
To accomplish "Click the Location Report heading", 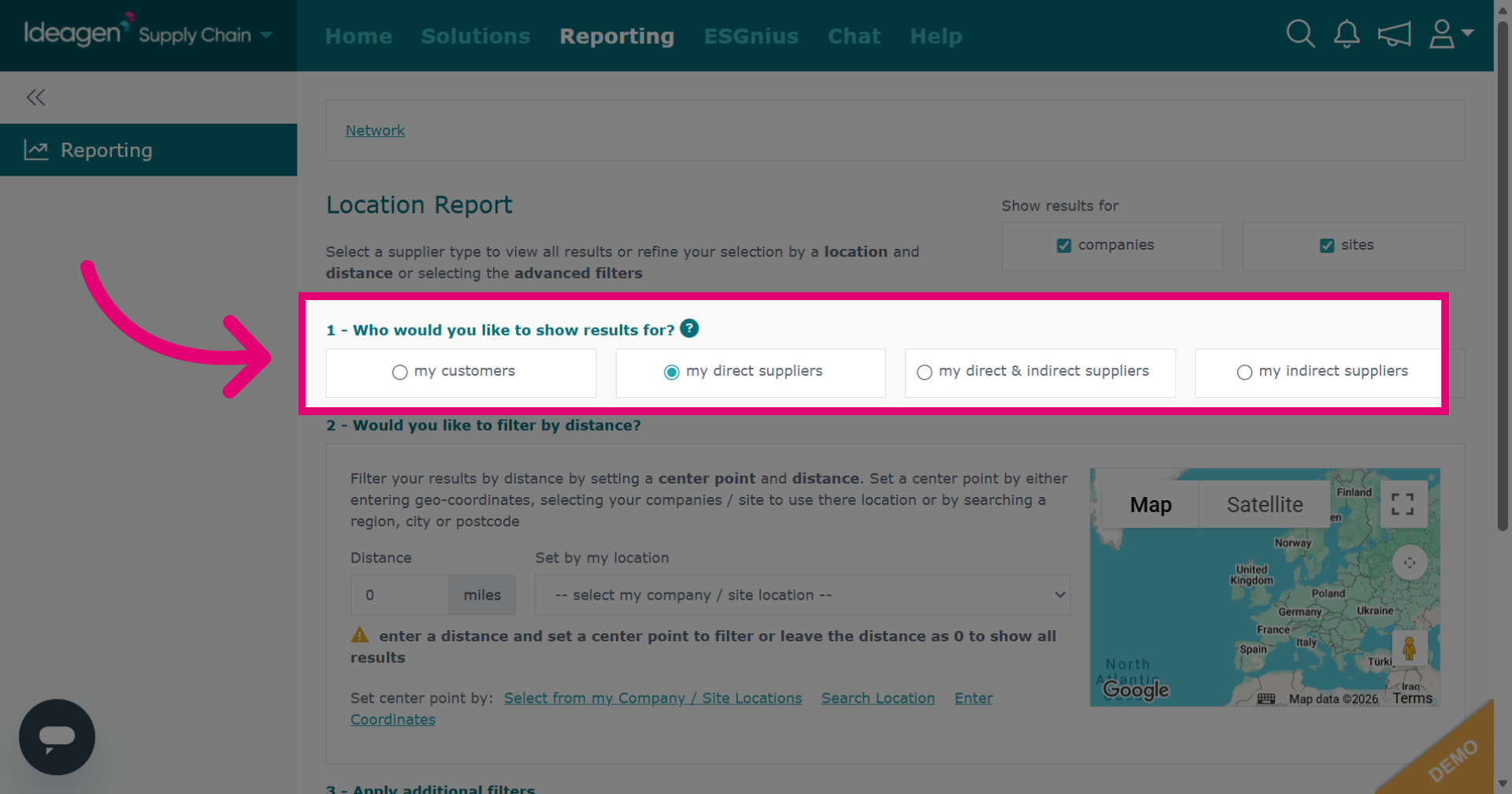I will (419, 205).
